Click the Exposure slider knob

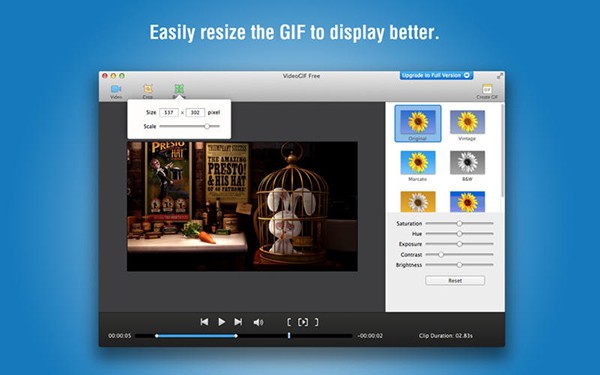pyautogui.click(x=459, y=244)
